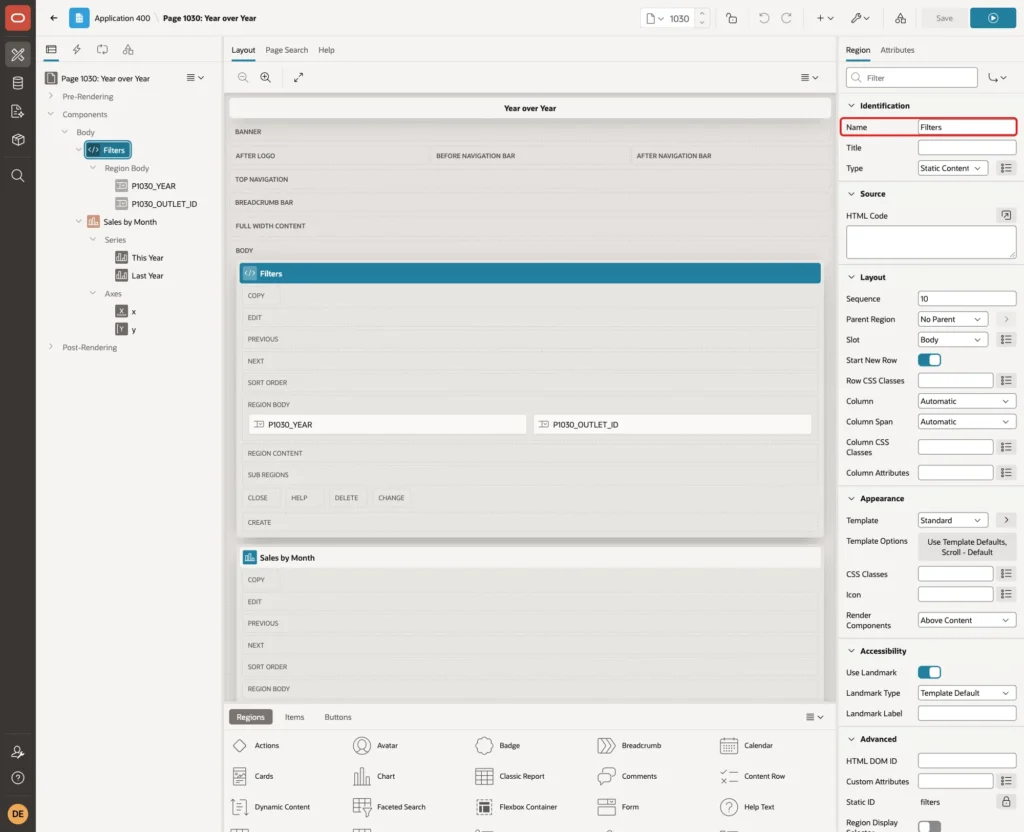Open the Slot dropdown
The image size is (1024, 832).
pyautogui.click(x=953, y=340)
